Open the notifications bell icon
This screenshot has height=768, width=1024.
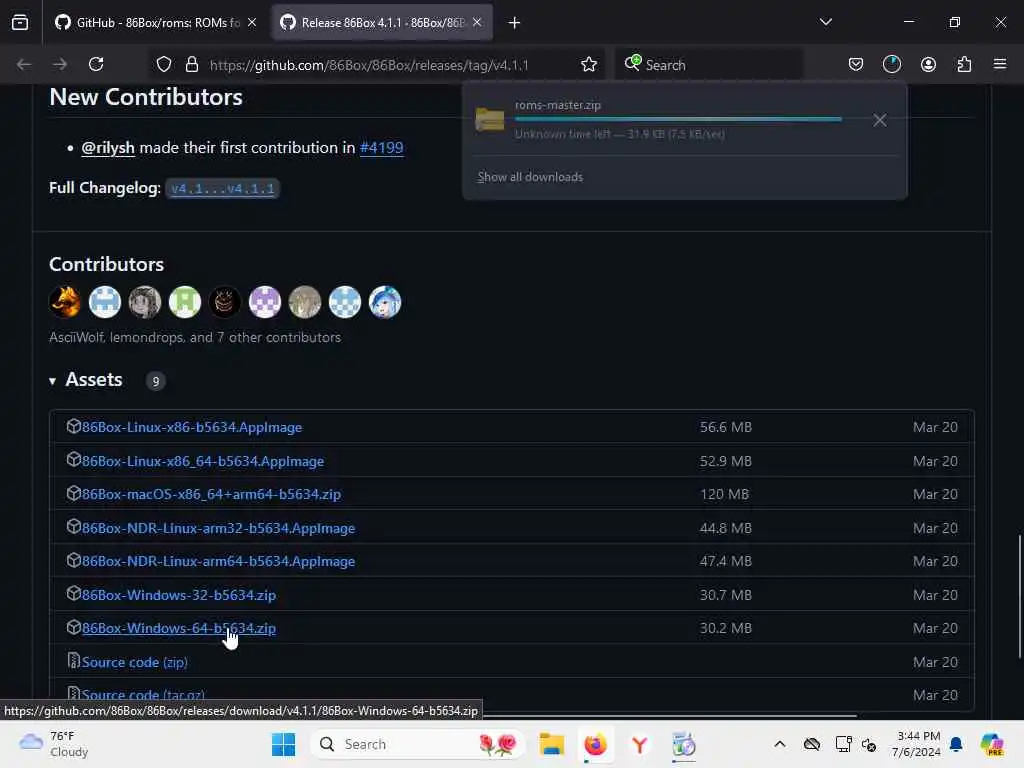click(x=956, y=744)
